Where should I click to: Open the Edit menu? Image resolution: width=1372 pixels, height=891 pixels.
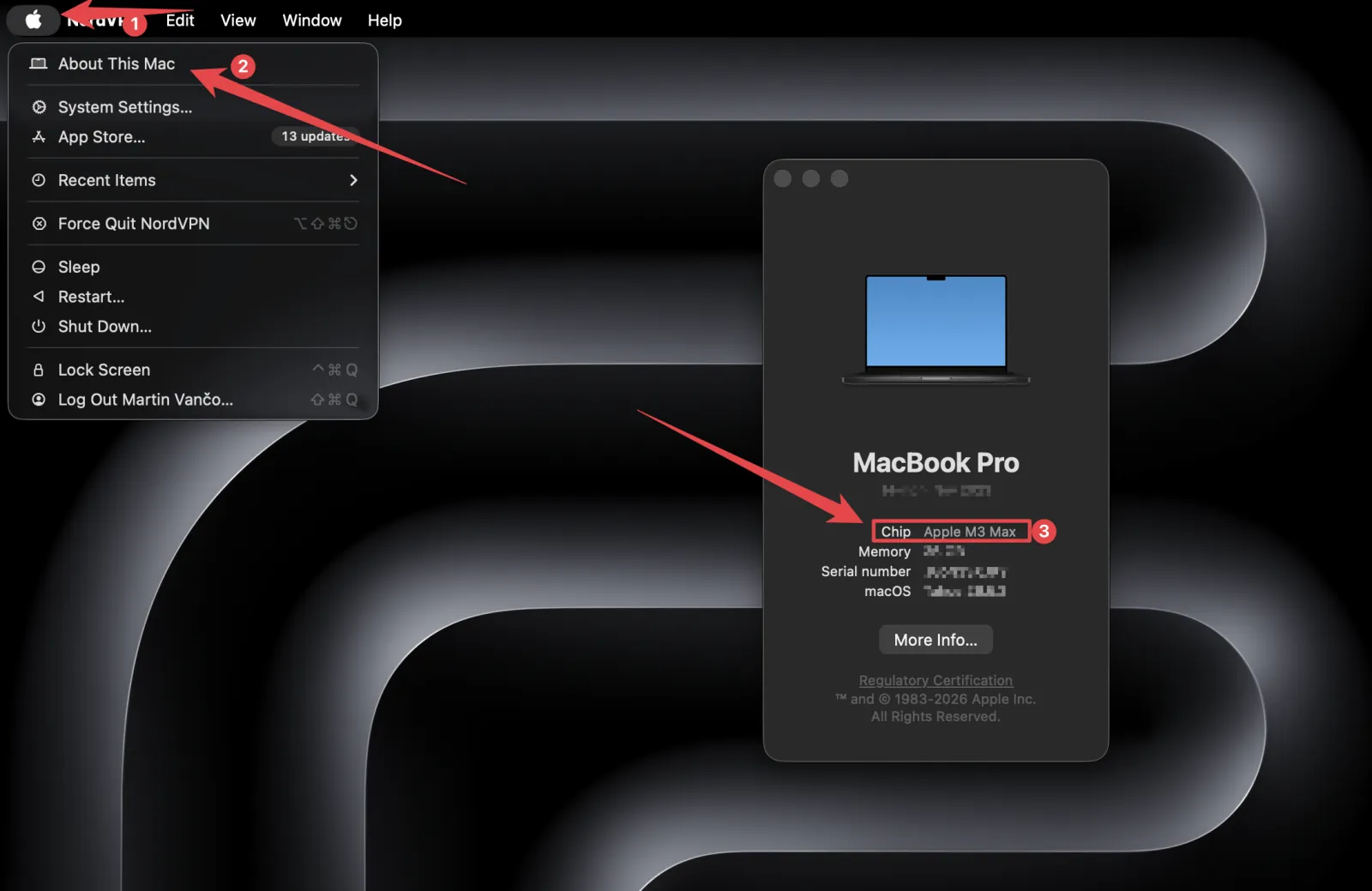(x=180, y=20)
